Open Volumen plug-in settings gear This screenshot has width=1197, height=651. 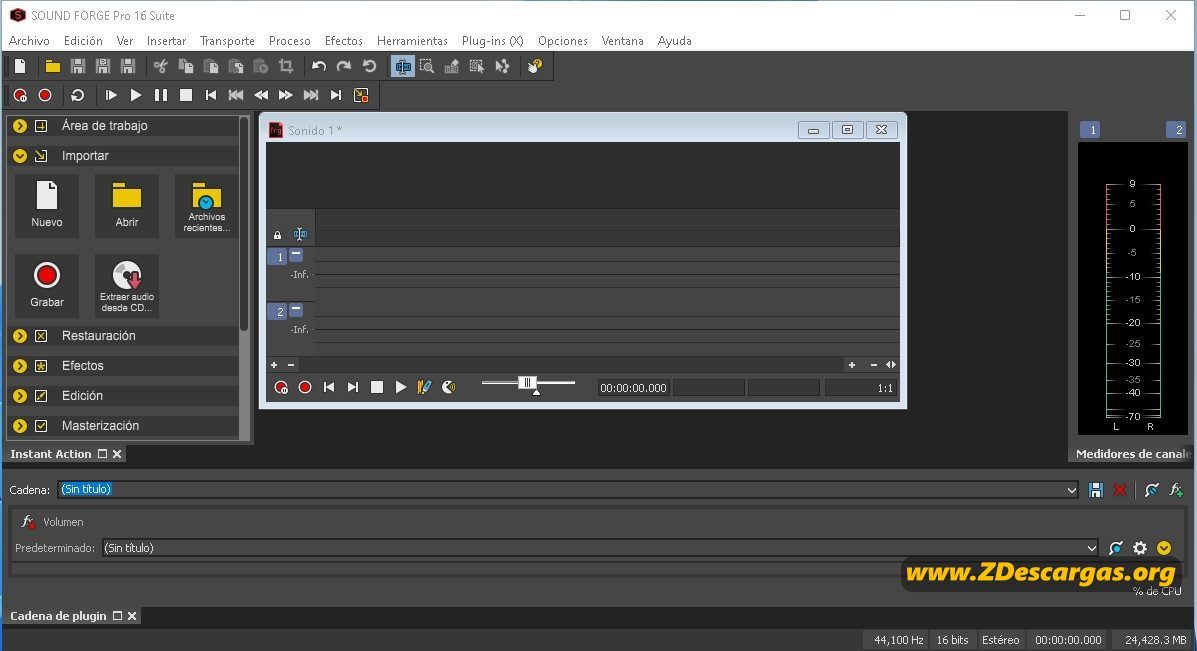click(x=1140, y=548)
